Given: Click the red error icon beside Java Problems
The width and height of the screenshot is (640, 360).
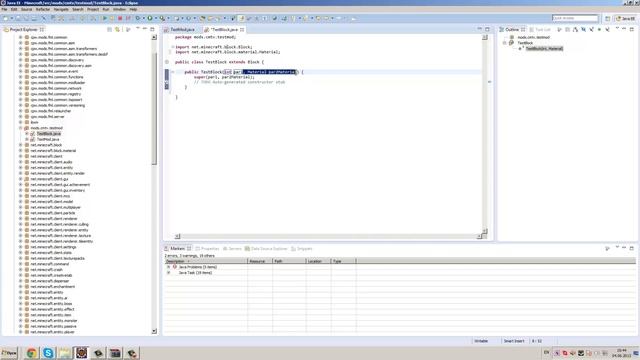Looking at the screenshot, I should click(175, 267).
